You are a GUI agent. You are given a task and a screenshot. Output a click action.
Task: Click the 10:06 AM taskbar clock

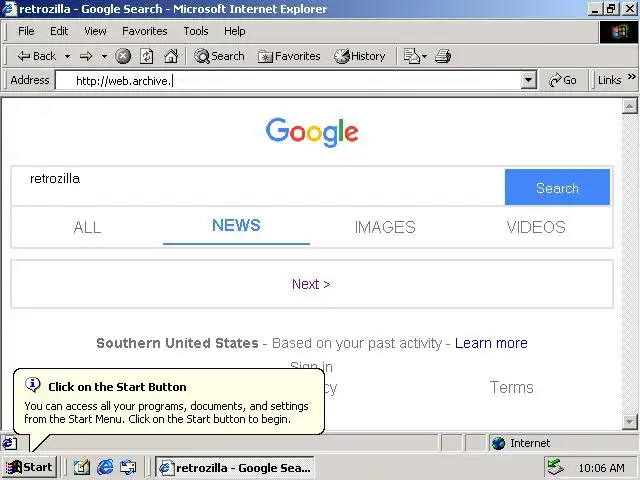pos(601,468)
